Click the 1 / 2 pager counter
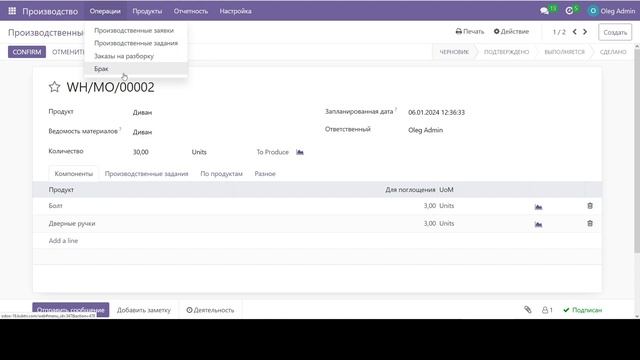 (559, 31)
